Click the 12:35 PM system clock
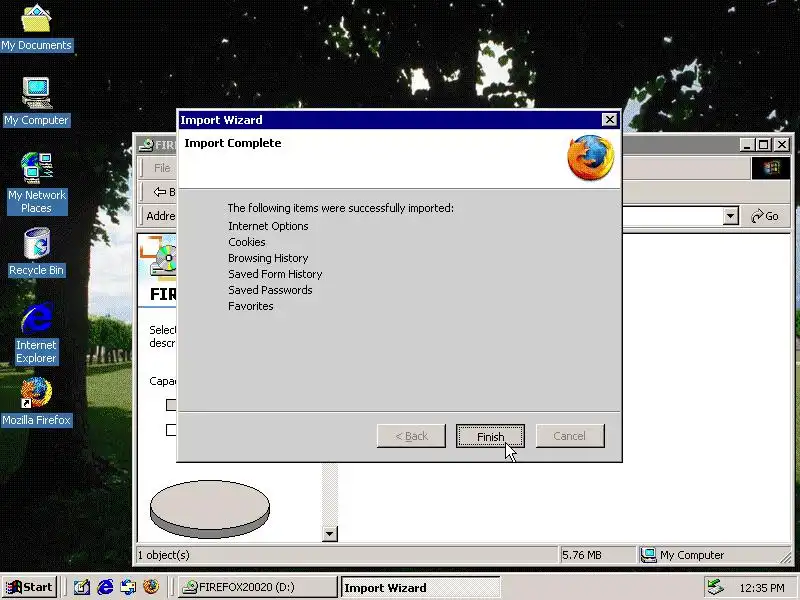 (762, 588)
